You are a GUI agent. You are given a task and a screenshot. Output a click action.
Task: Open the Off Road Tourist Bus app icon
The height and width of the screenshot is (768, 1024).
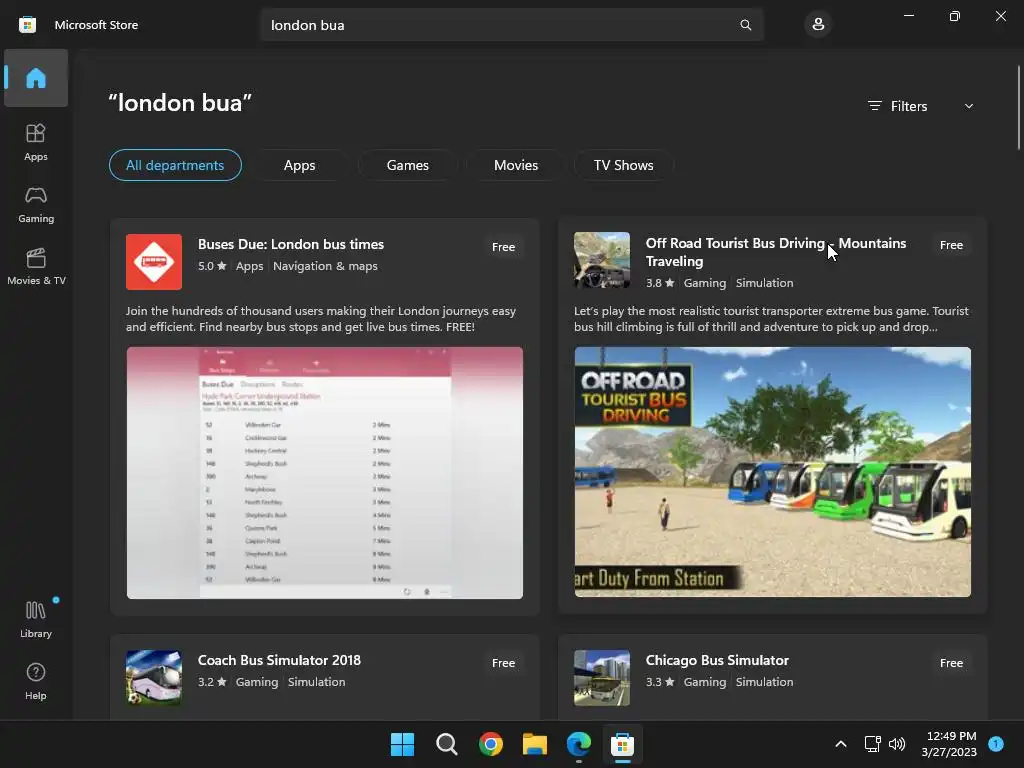point(602,260)
